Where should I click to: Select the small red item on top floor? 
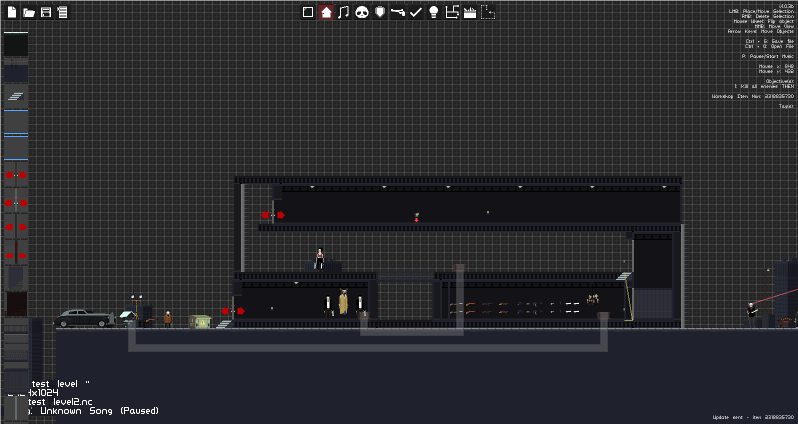point(416,217)
